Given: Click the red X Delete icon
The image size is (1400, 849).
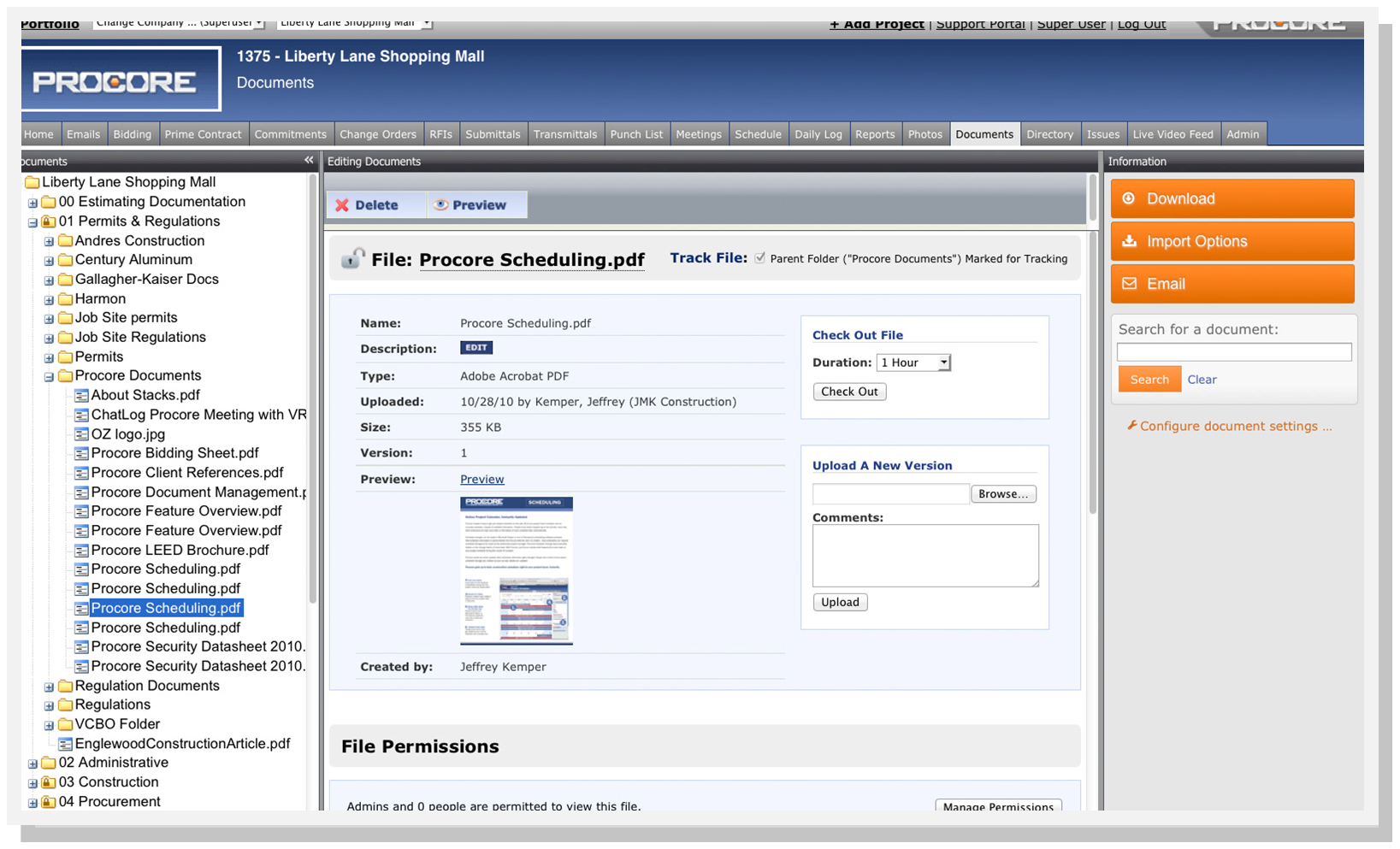Looking at the screenshot, I should coord(342,205).
